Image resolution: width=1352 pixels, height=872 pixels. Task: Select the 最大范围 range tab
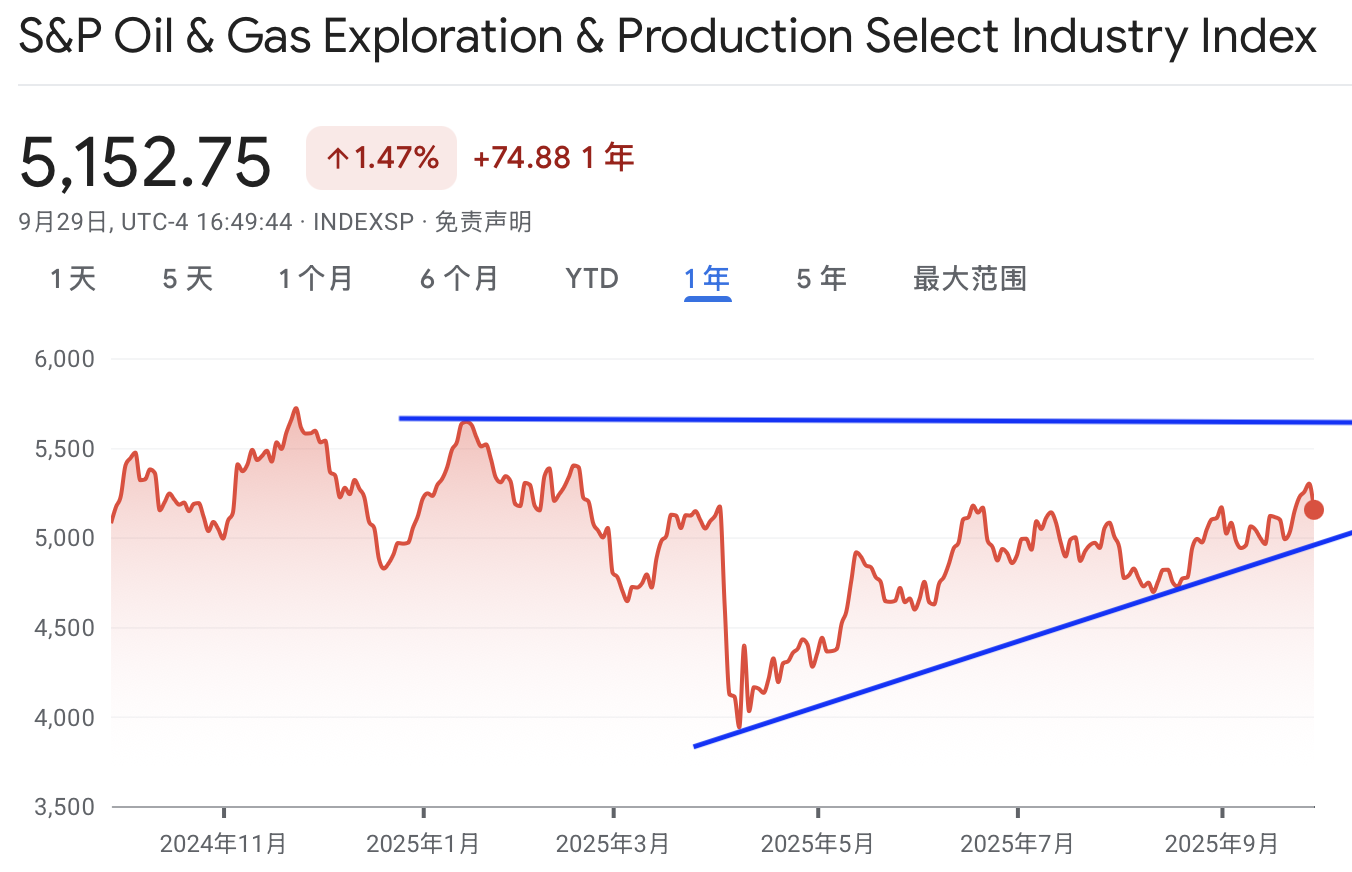[970, 278]
